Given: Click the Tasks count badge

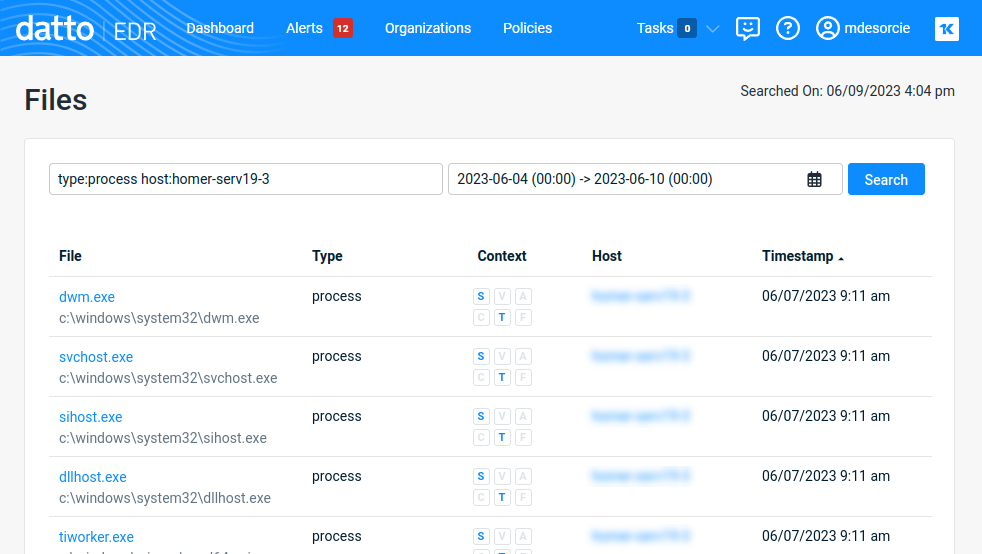Looking at the screenshot, I should pyautogui.click(x=687, y=28).
